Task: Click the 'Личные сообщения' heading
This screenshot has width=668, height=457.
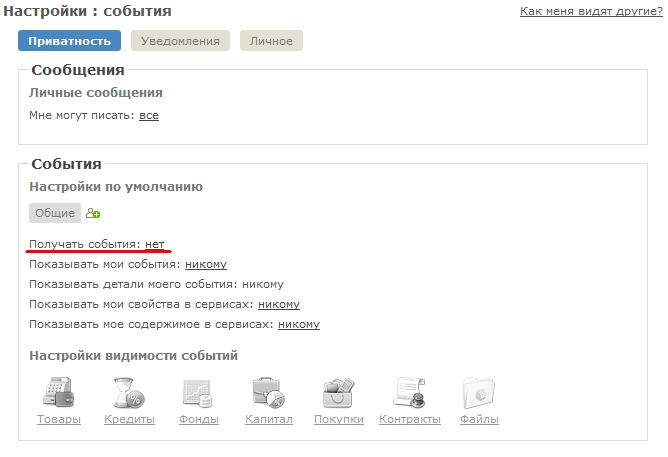Action: click(96, 92)
